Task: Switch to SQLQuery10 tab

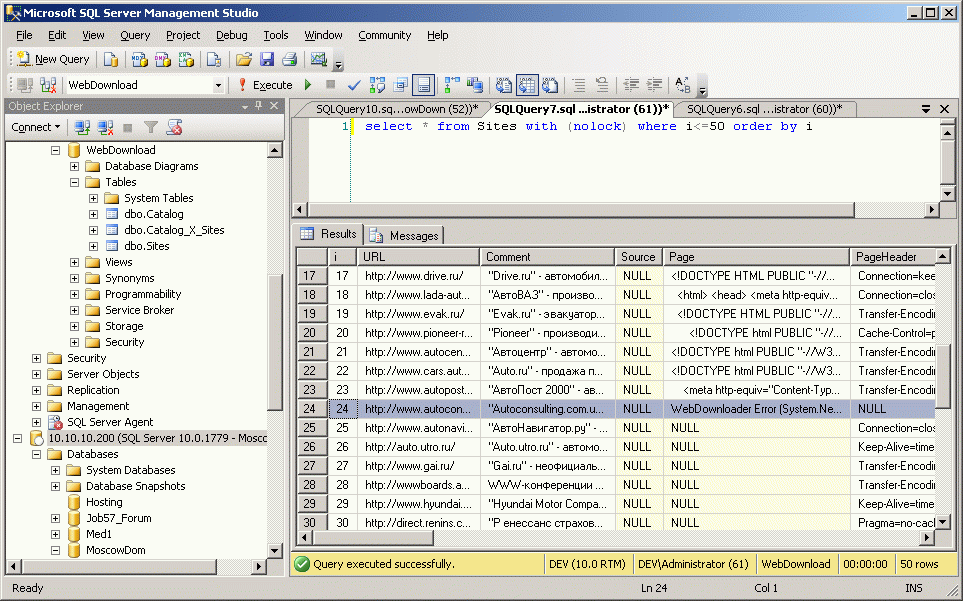Action: tap(396, 109)
